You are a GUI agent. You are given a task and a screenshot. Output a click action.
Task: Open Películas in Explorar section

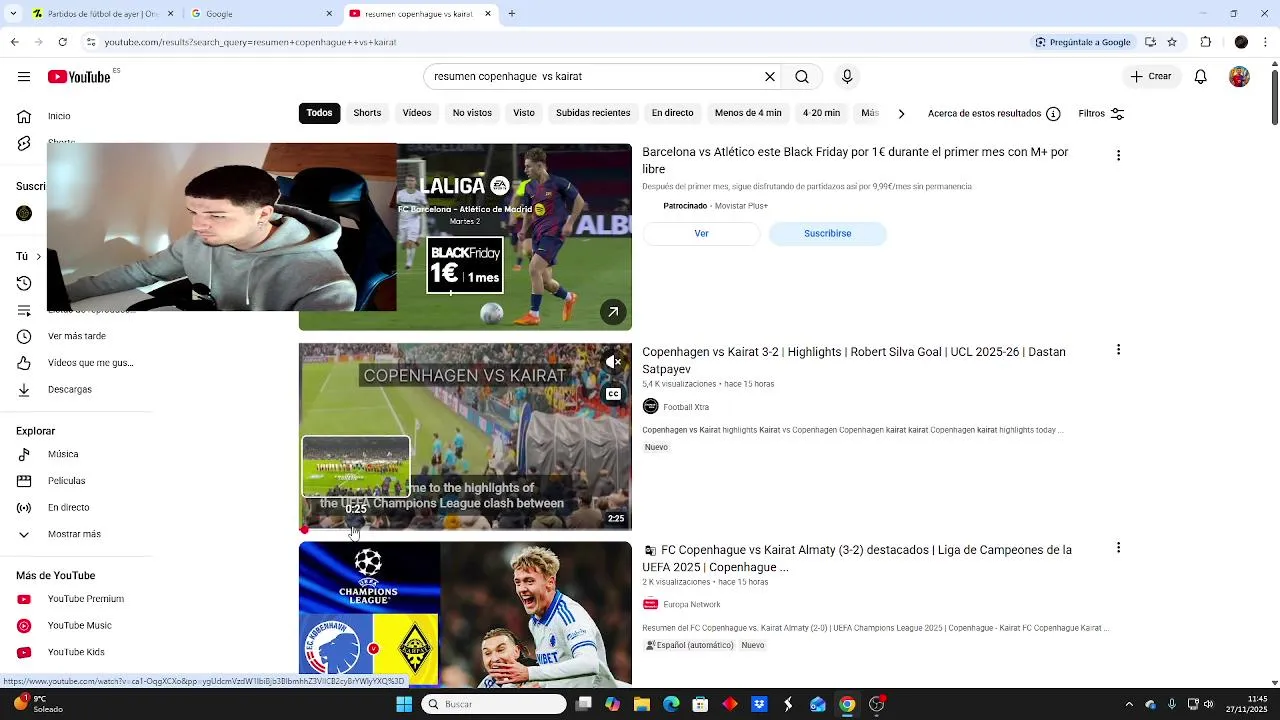pyautogui.click(x=69, y=481)
